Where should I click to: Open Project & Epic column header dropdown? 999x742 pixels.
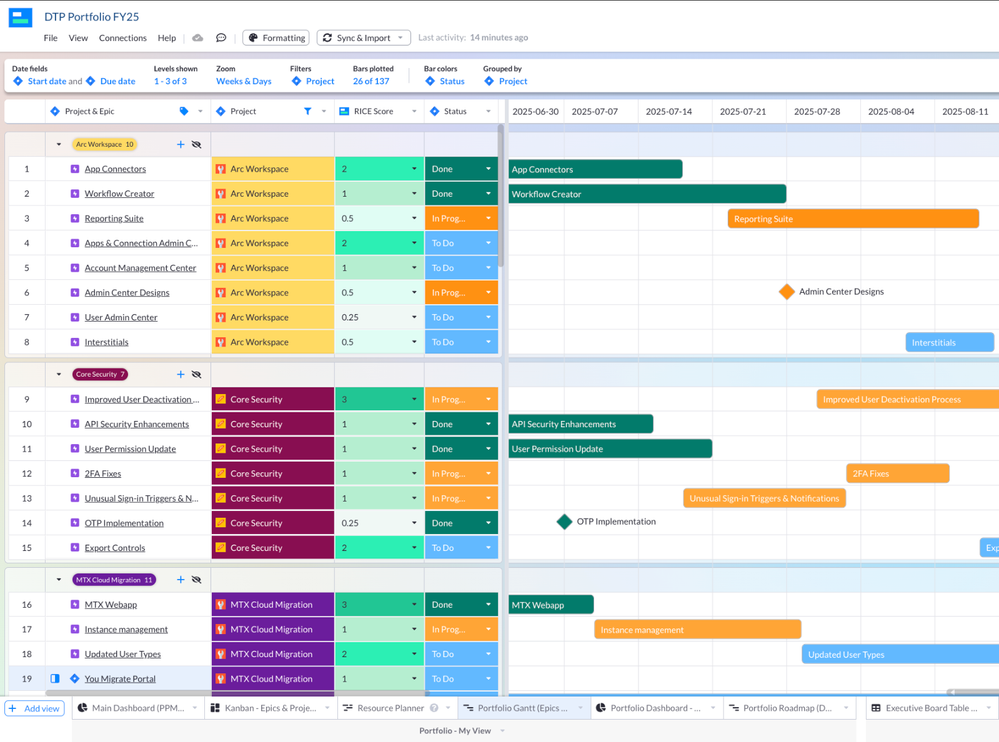click(x=200, y=111)
